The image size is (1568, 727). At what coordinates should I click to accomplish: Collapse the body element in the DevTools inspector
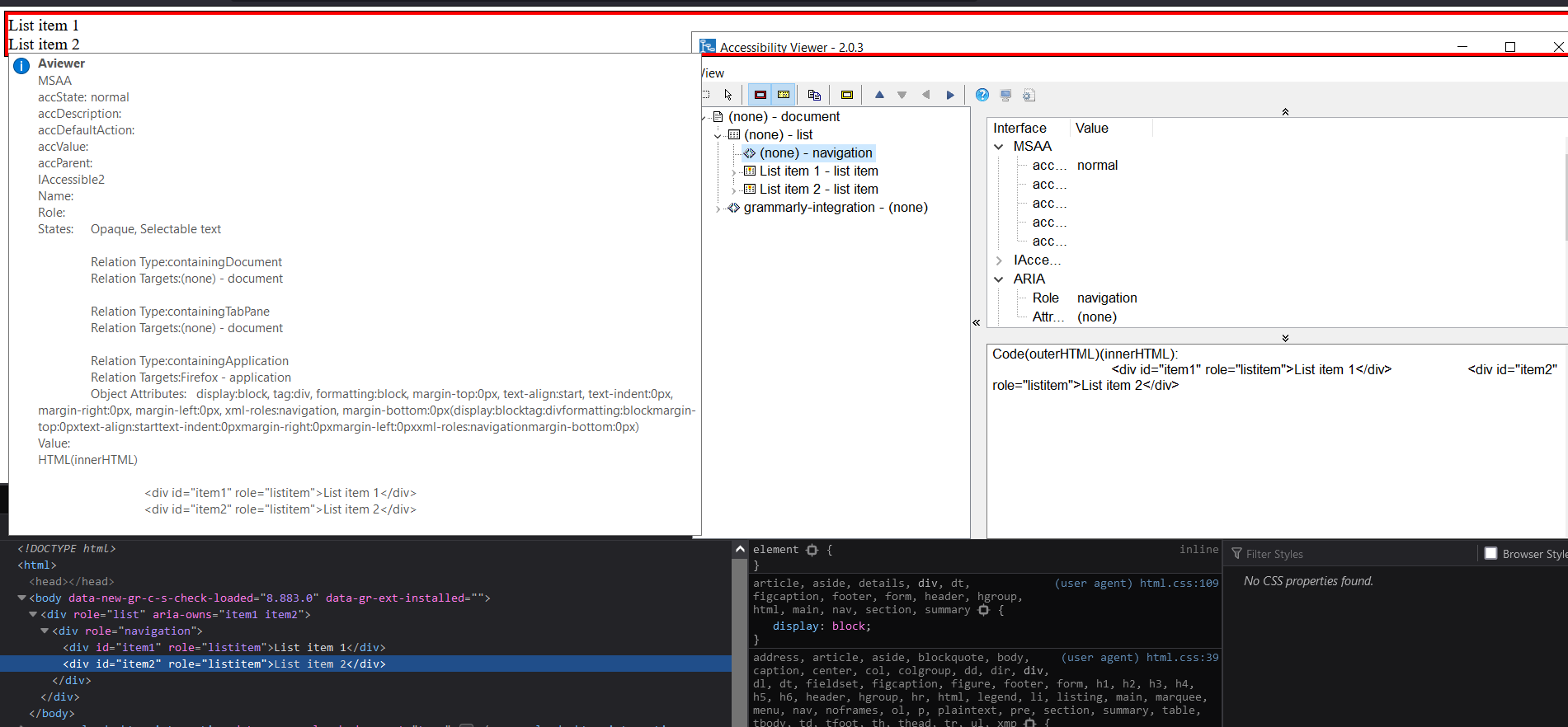click(21, 598)
